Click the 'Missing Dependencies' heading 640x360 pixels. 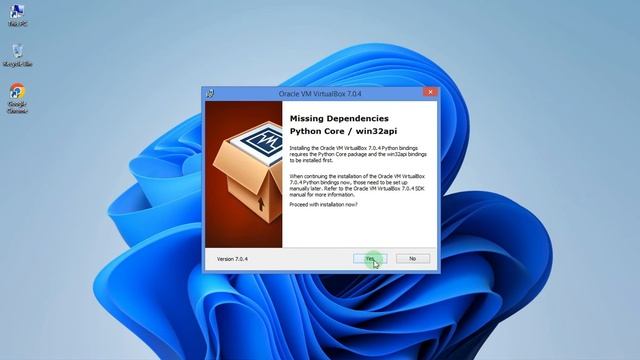coord(339,118)
